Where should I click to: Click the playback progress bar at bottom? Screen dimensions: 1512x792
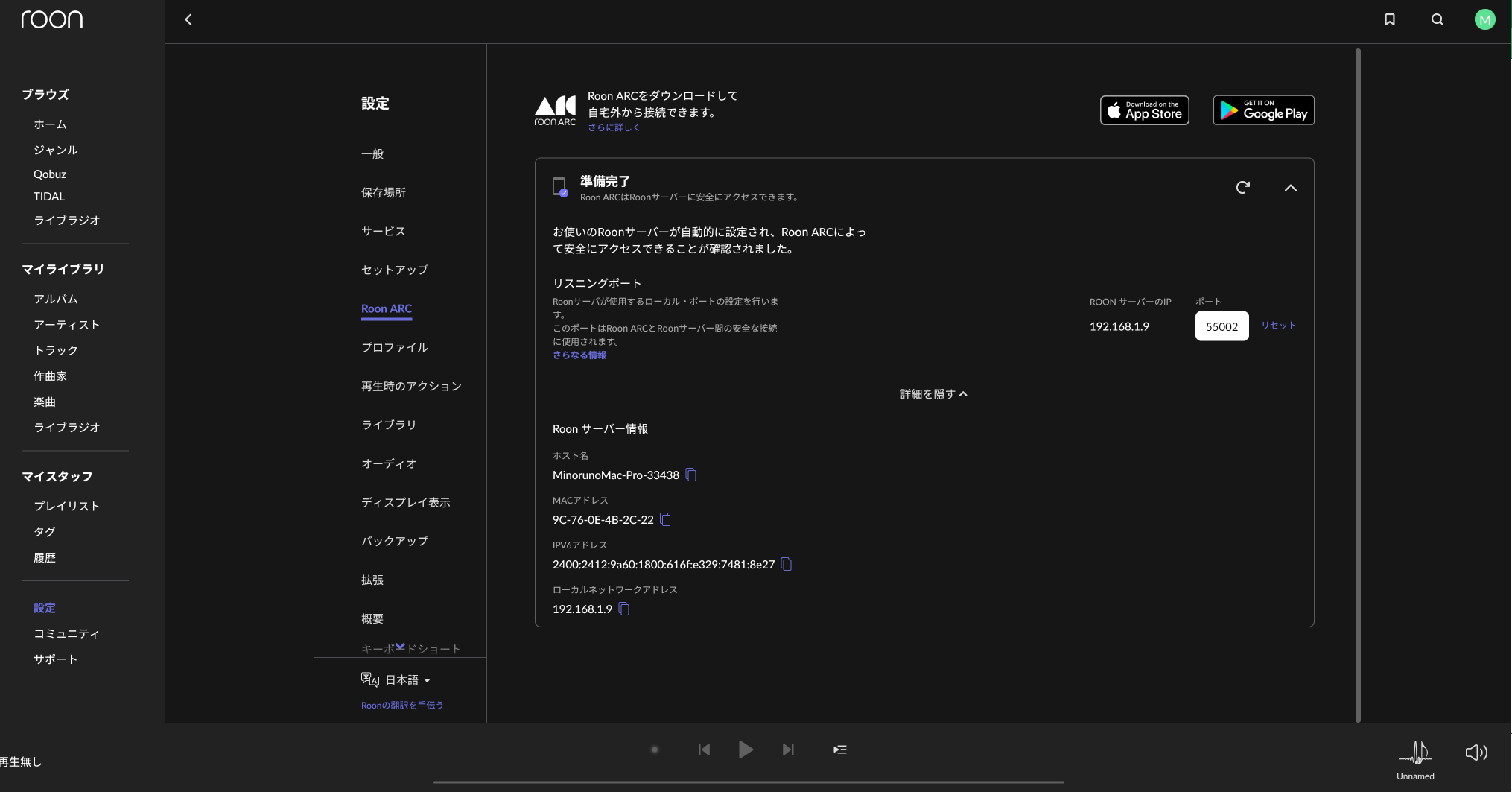tap(748, 782)
